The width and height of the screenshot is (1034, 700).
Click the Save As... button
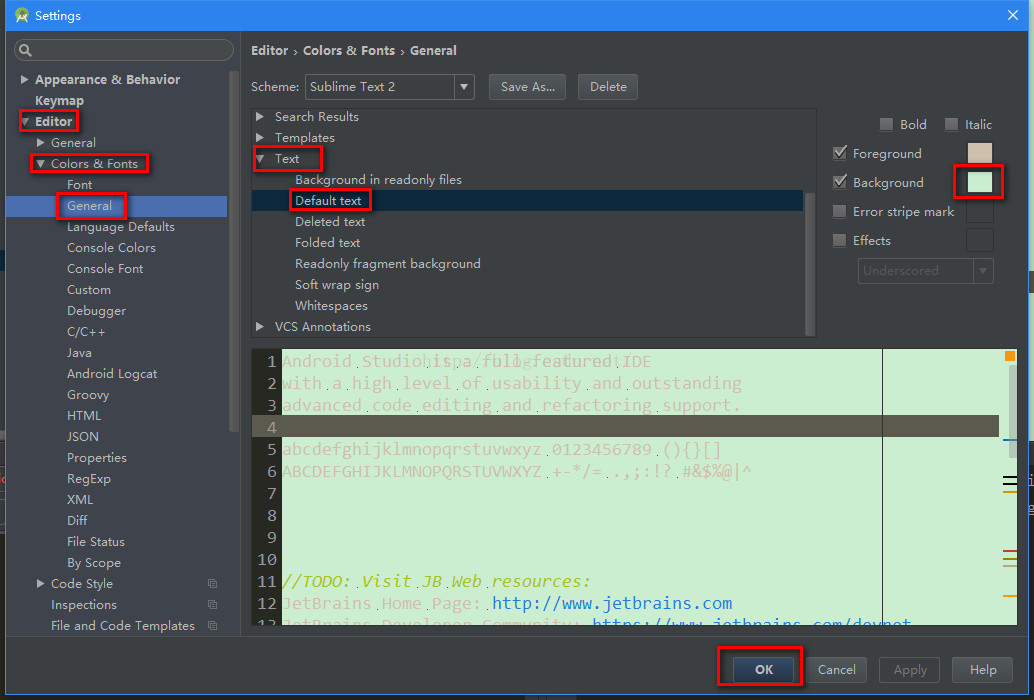(528, 86)
